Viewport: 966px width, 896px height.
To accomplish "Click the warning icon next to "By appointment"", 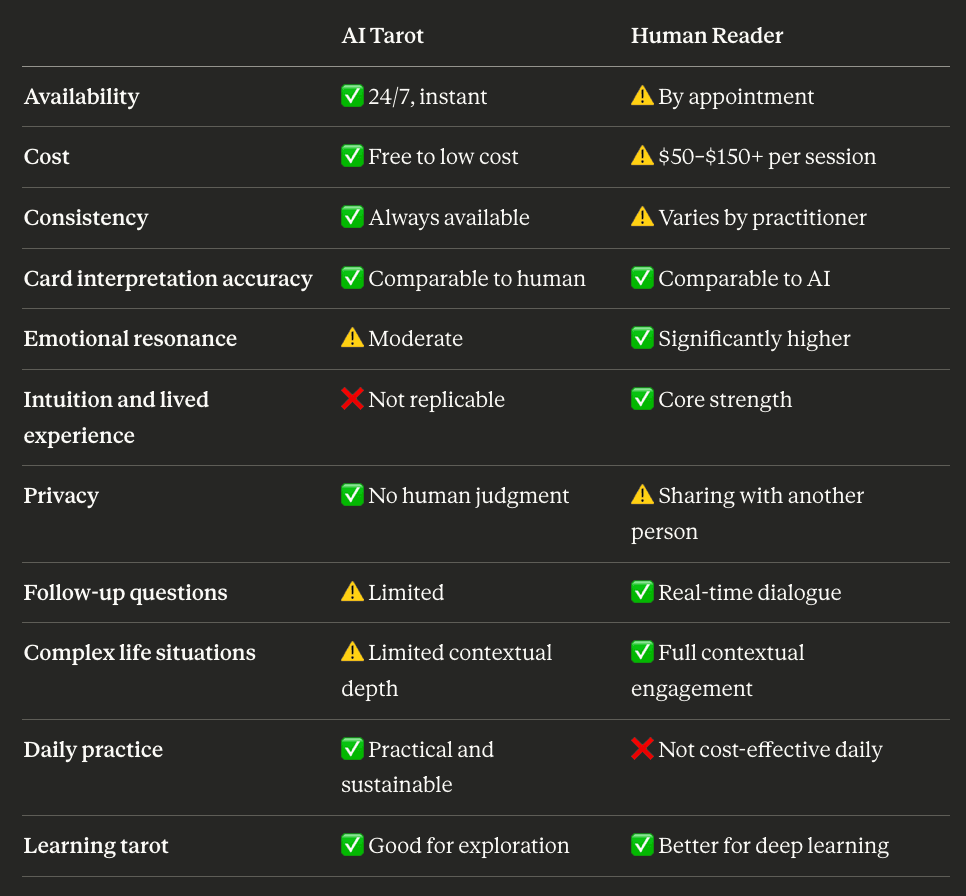I will point(642,96).
